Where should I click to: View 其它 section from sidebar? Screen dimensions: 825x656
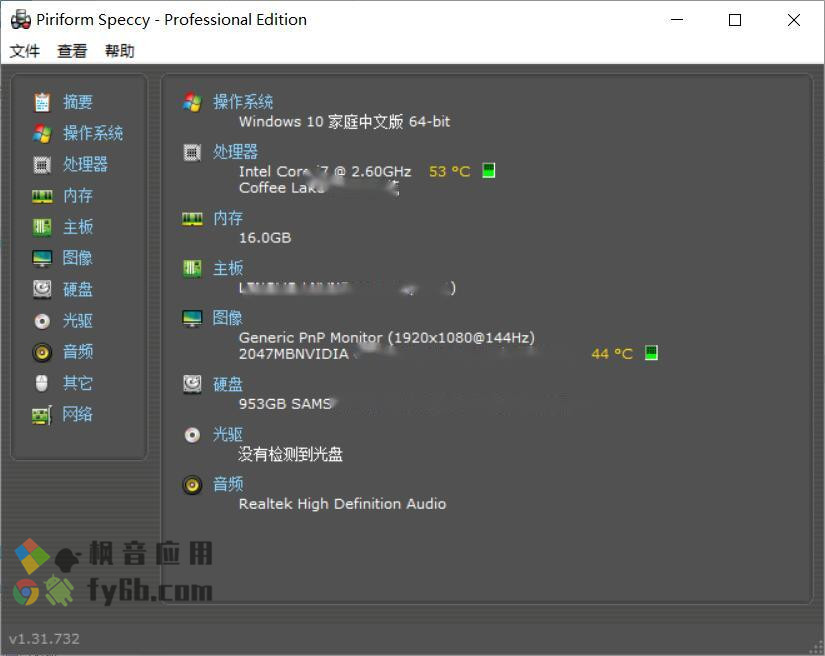[78, 383]
